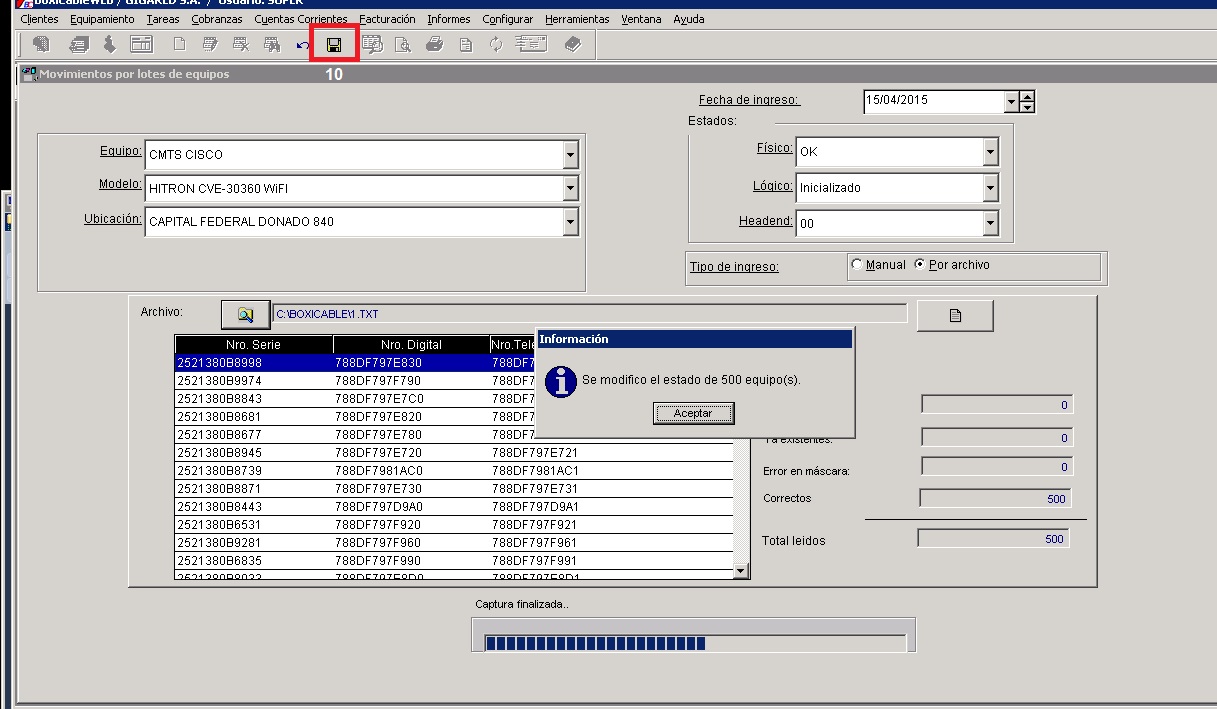This screenshot has height=709, width=1217.
Task: Open the Lógico state dropdown
Action: (x=990, y=187)
